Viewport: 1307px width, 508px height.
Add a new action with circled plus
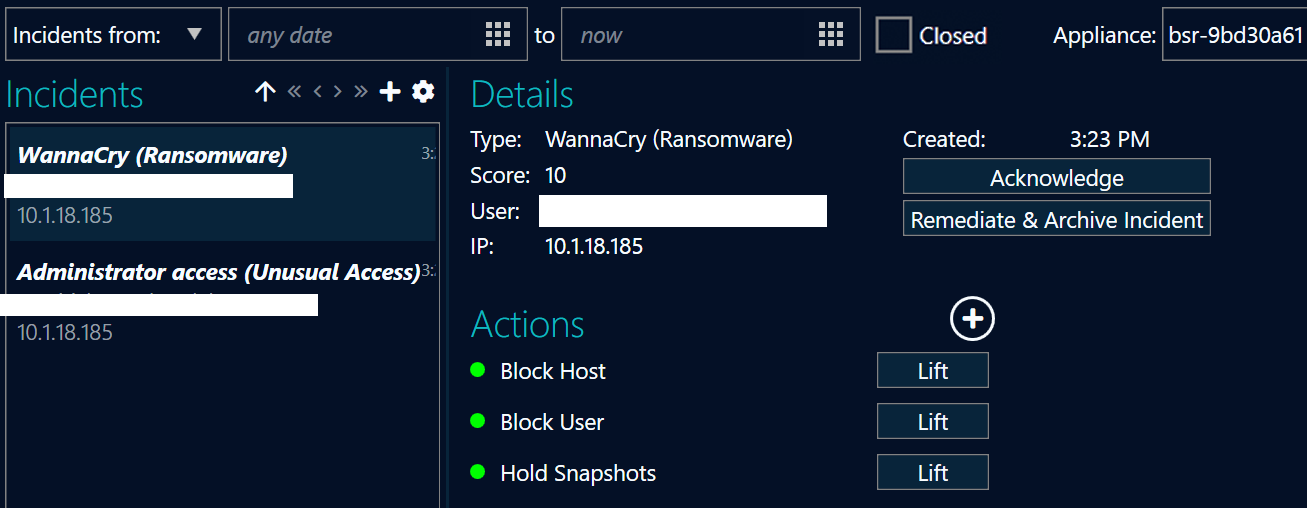972,319
